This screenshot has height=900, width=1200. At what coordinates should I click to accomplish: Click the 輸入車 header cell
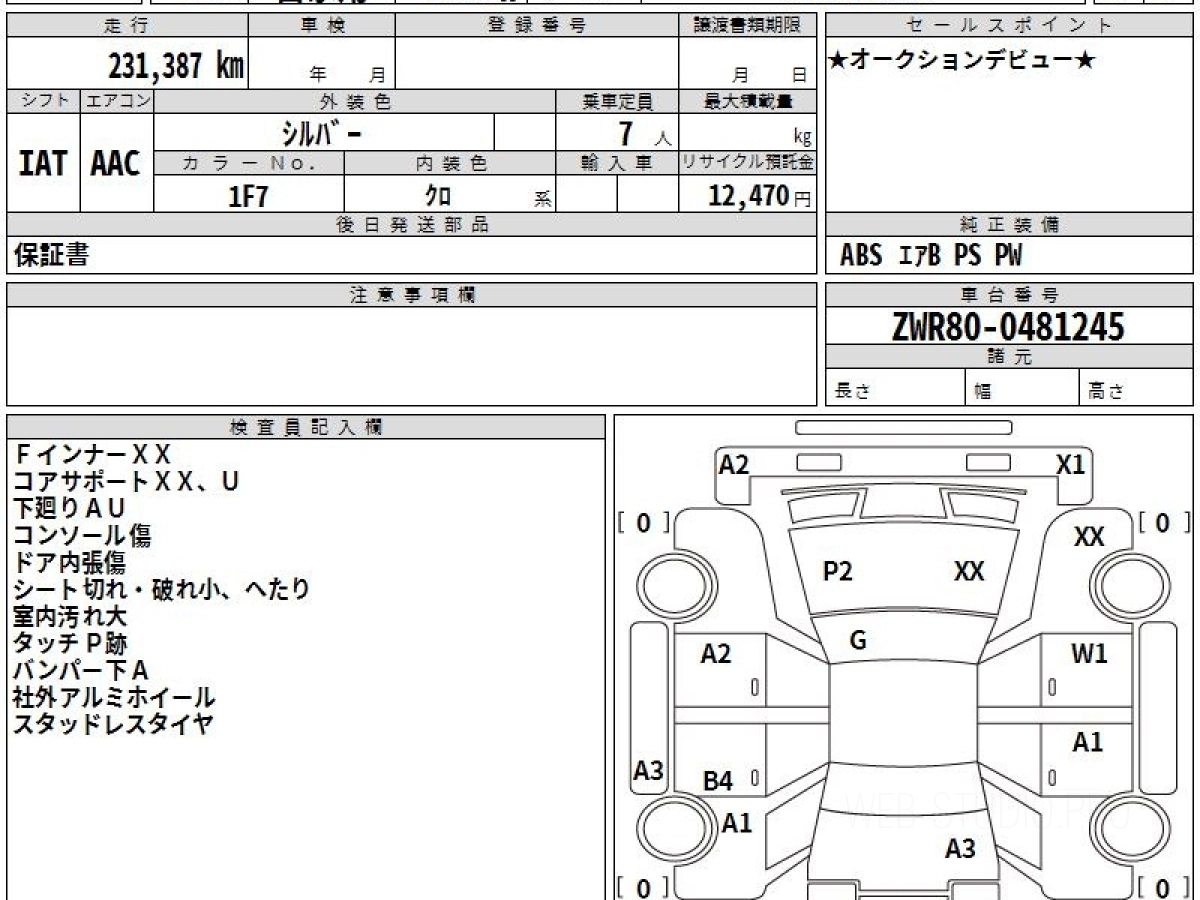tap(617, 163)
